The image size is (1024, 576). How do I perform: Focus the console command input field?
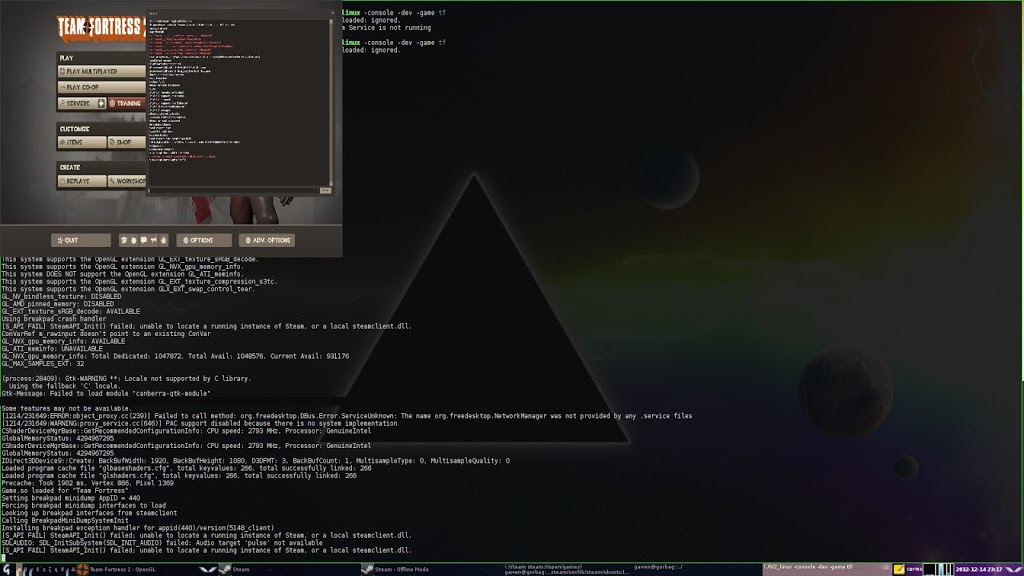233,191
